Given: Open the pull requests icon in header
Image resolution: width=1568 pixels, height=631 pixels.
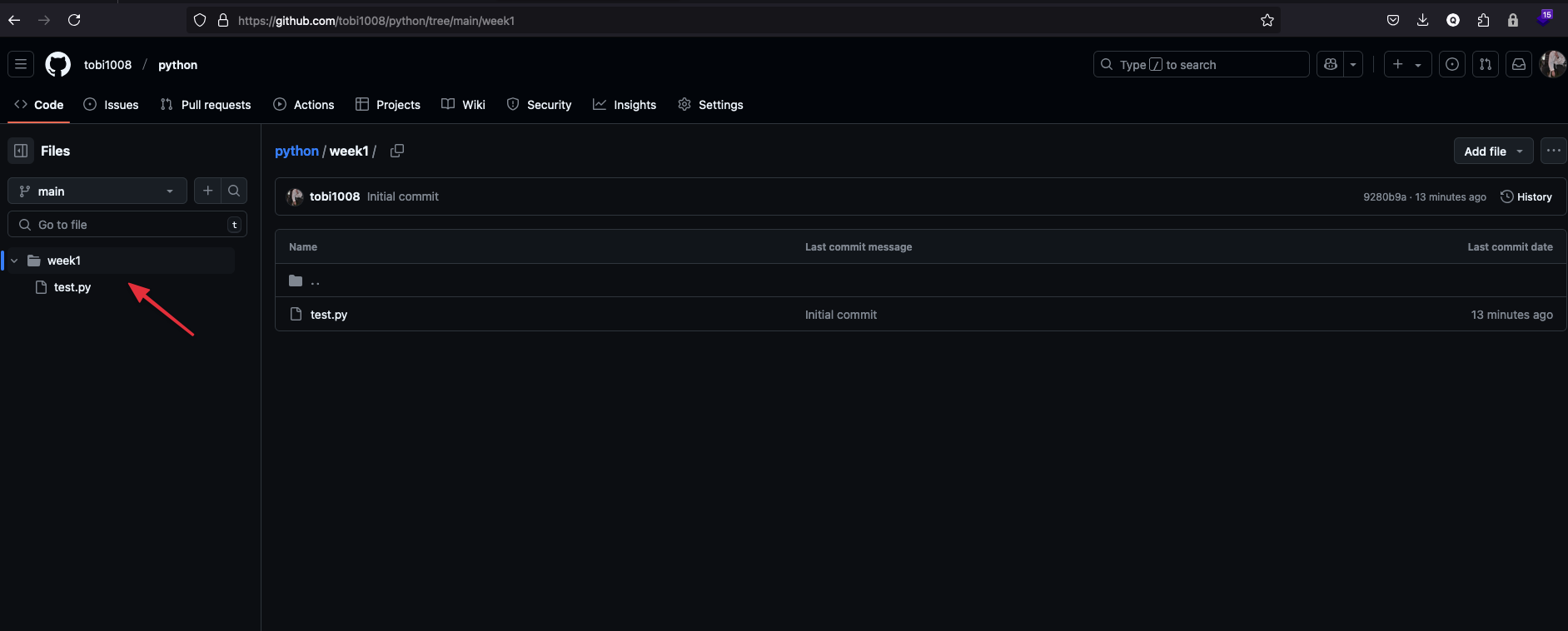Looking at the screenshot, I should tap(1486, 64).
